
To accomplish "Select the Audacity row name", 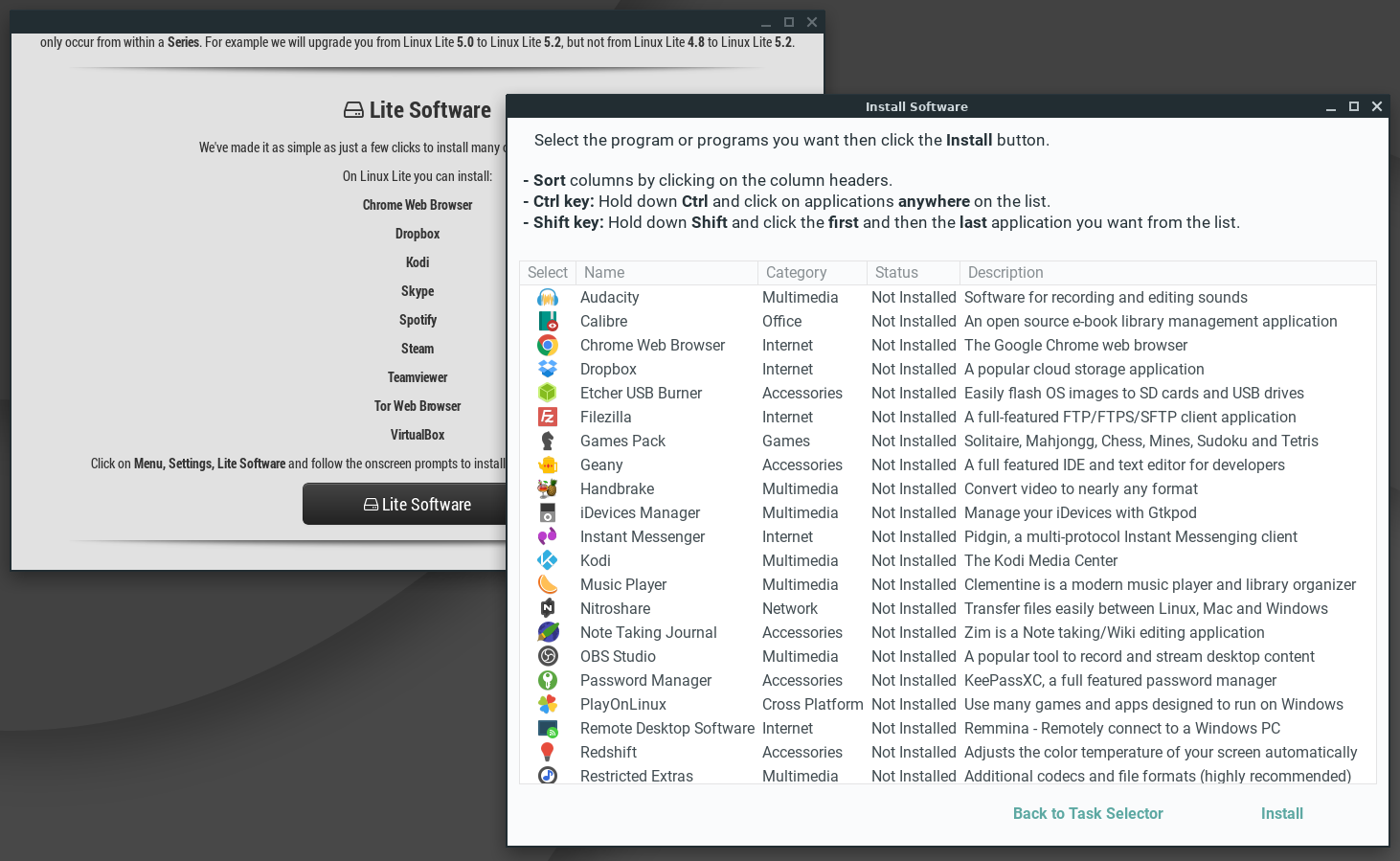I will [609, 297].
